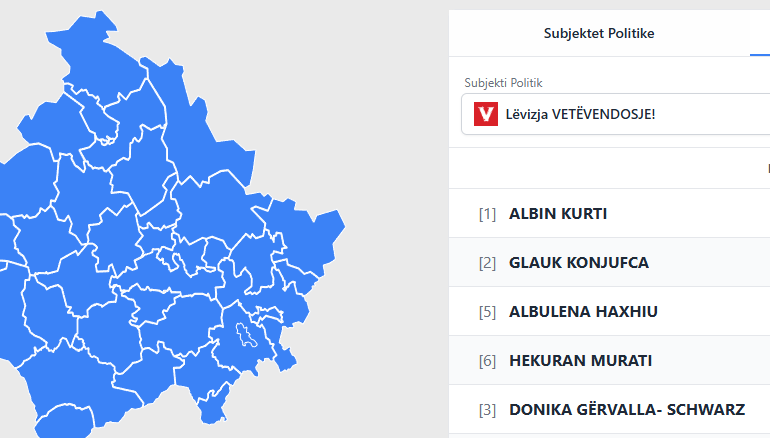Screen dimensions: 770x438
Task: Click the red Vetëvendosje V logo
Action: [485, 114]
